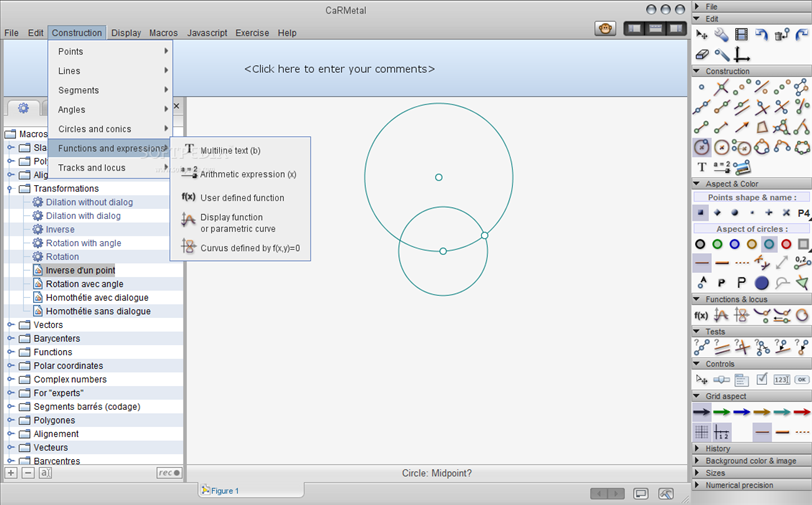Select the single Point construction tool
Screen dimensions: 812x505
pyautogui.click(x=702, y=88)
